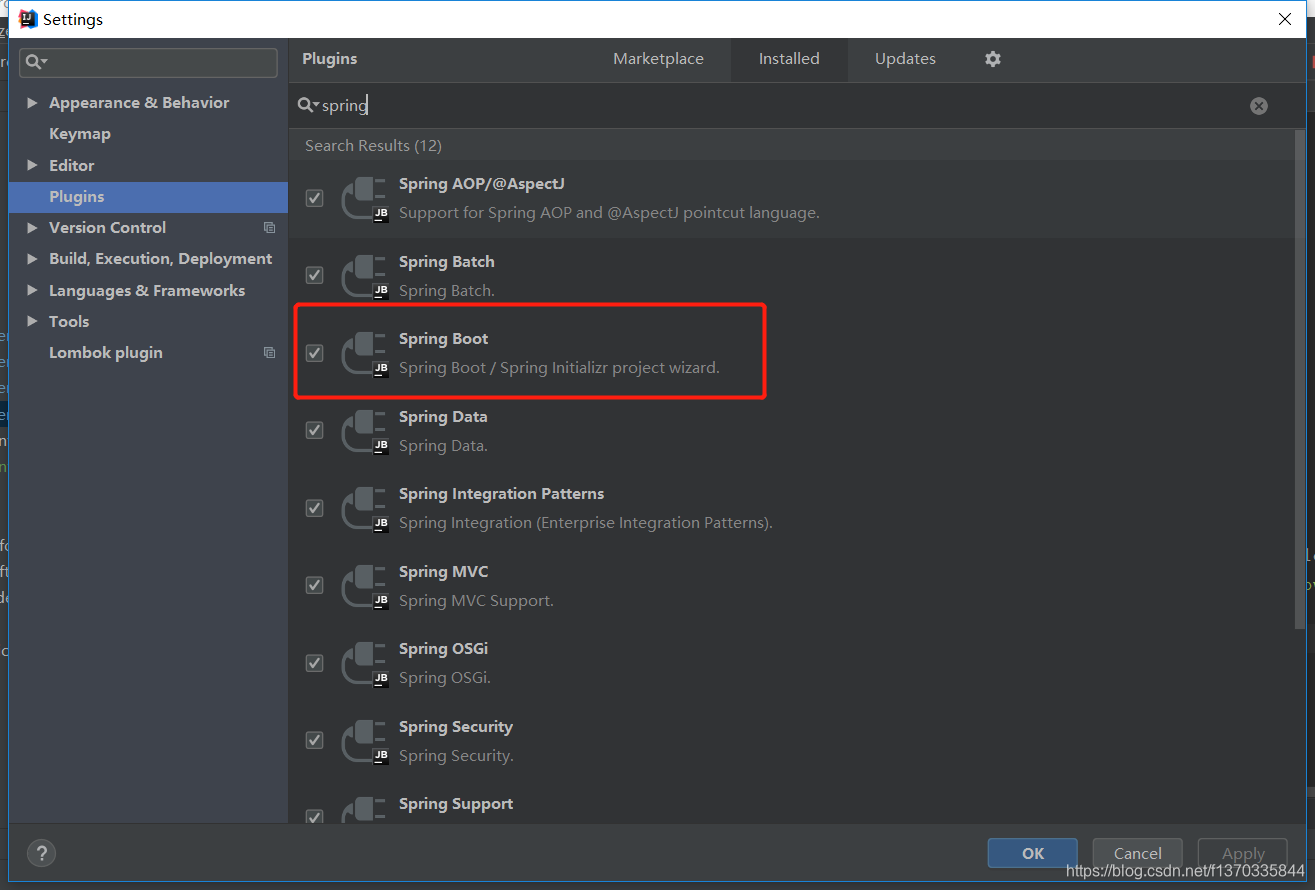Open plugin search options magnifier dropdown
The height and width of the screenshot is (890, 1315).
point(308,105)
